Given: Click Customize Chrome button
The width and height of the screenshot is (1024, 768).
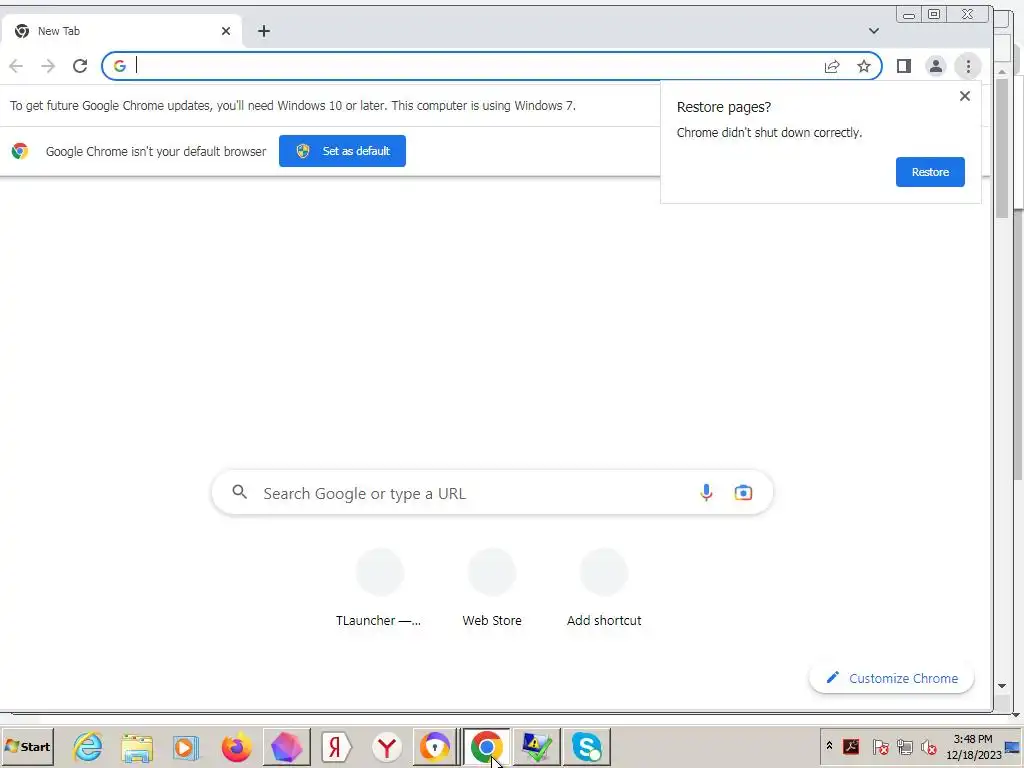Looking at the screenshot, I should tap(891, 678).
